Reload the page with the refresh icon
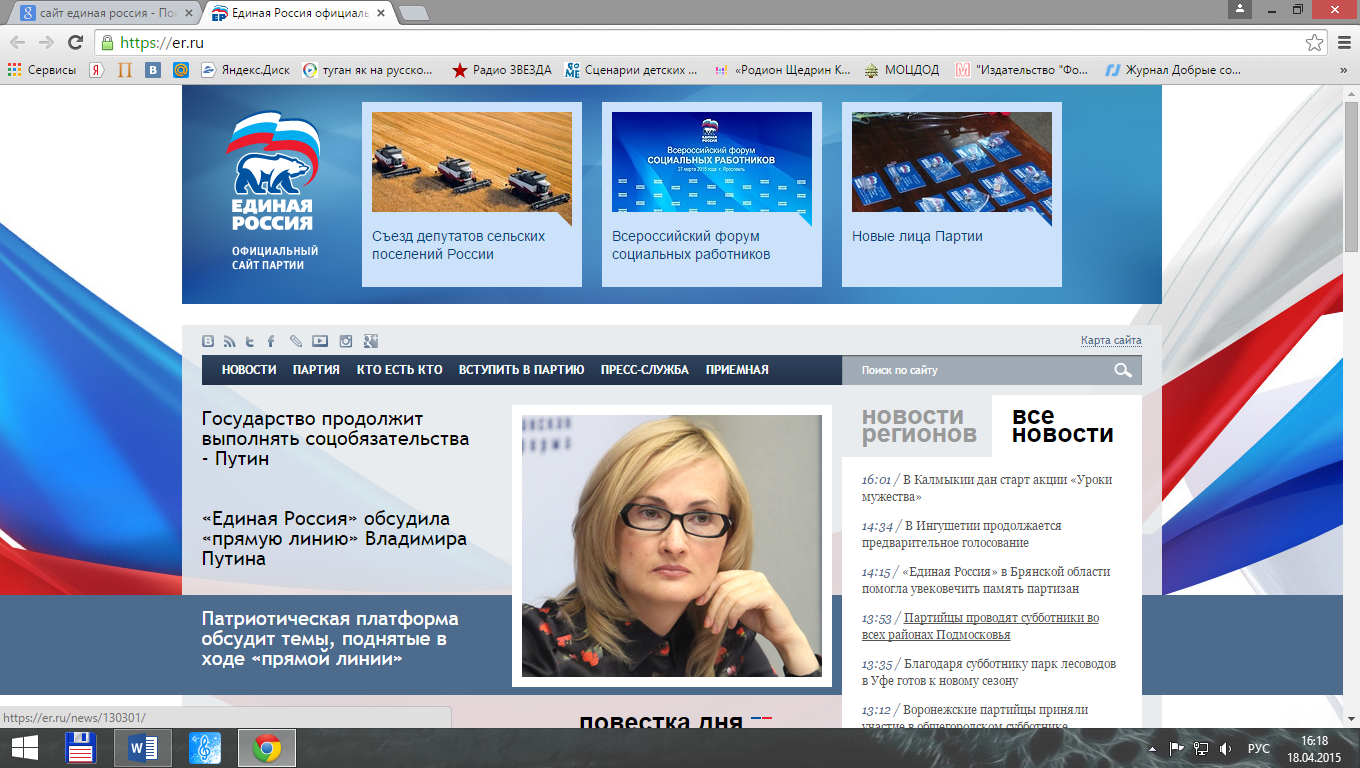This screenshot has height=768, width=1360. pos(75,42)
